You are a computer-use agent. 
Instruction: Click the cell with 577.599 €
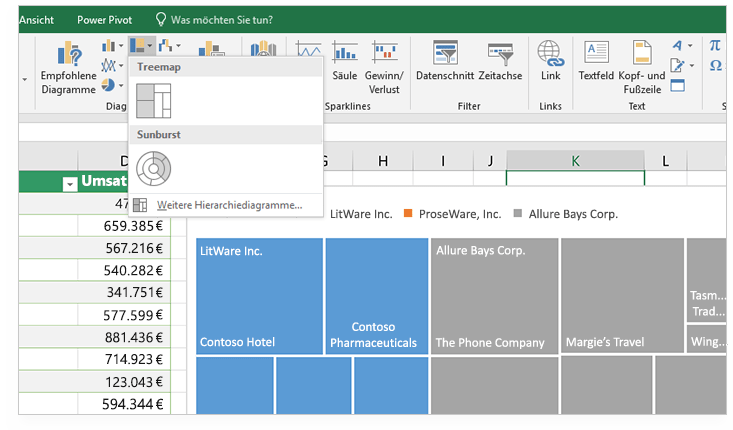pos(124,315)
